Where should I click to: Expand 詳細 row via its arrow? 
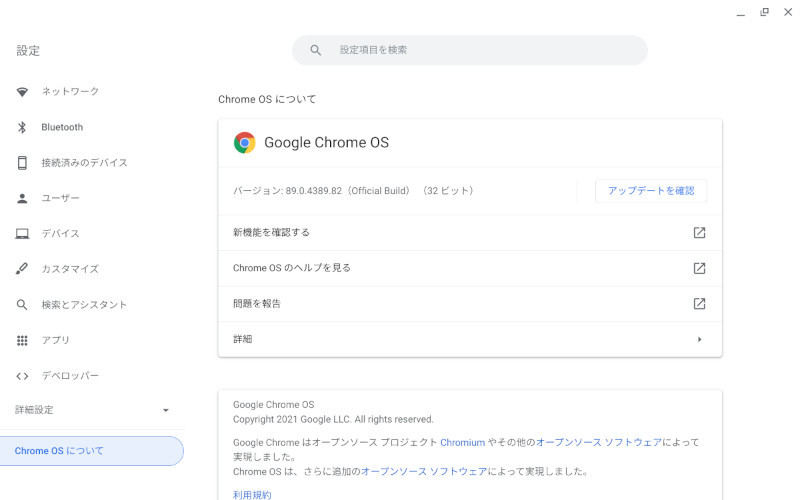(699, 339)
